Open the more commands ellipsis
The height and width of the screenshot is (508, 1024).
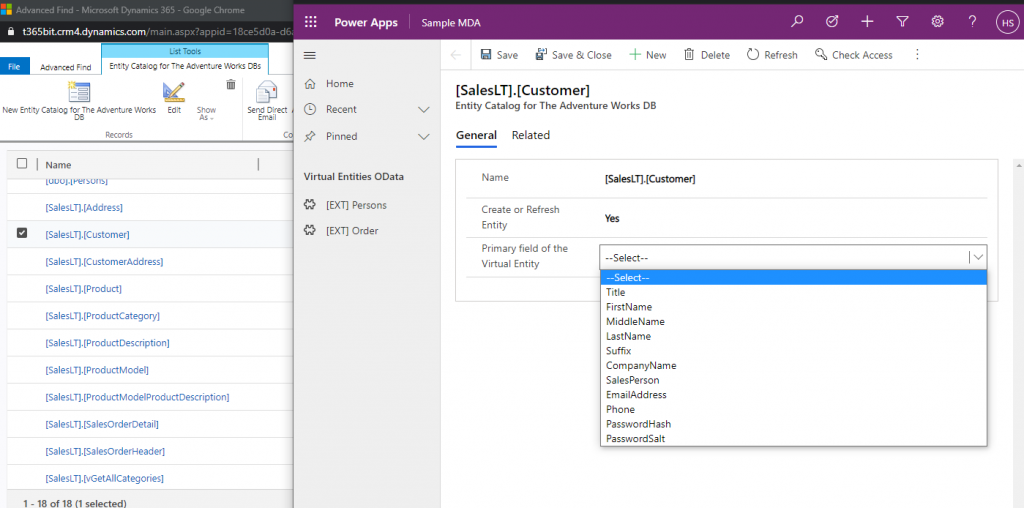tap(917, 55)
